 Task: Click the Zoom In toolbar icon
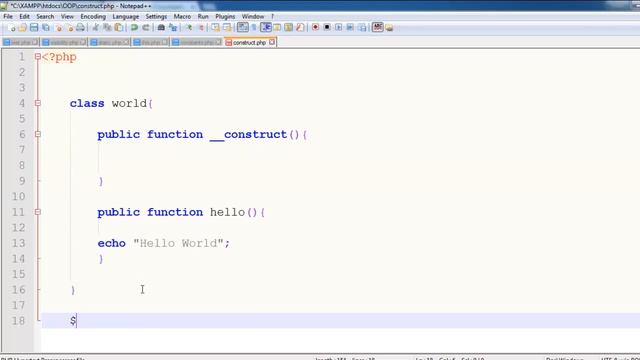tap(189, 27)
